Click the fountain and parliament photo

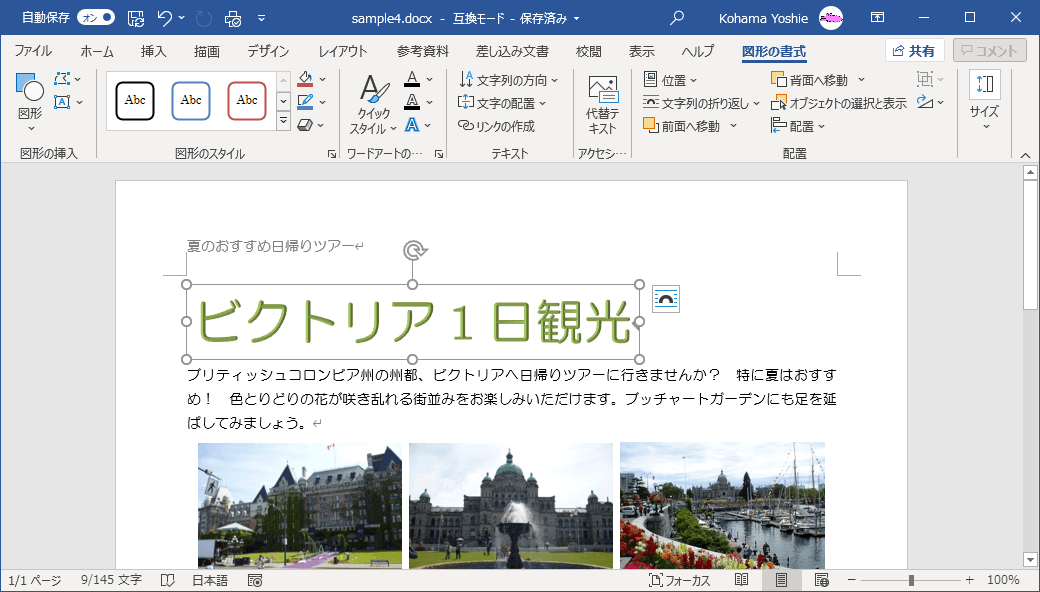511,505
